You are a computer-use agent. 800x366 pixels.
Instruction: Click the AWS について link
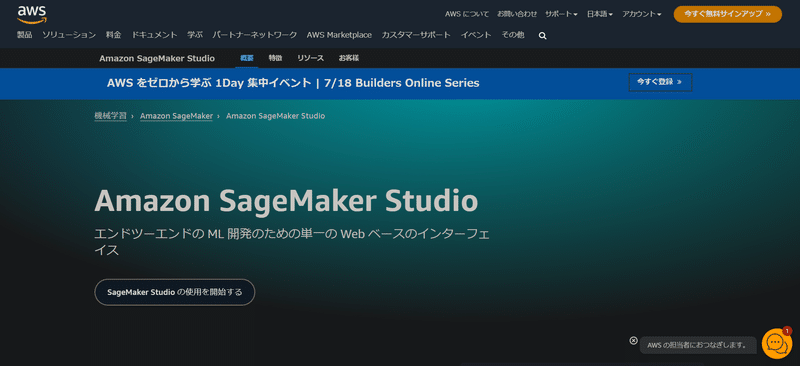pyautogui.click(x=467, y=14)
